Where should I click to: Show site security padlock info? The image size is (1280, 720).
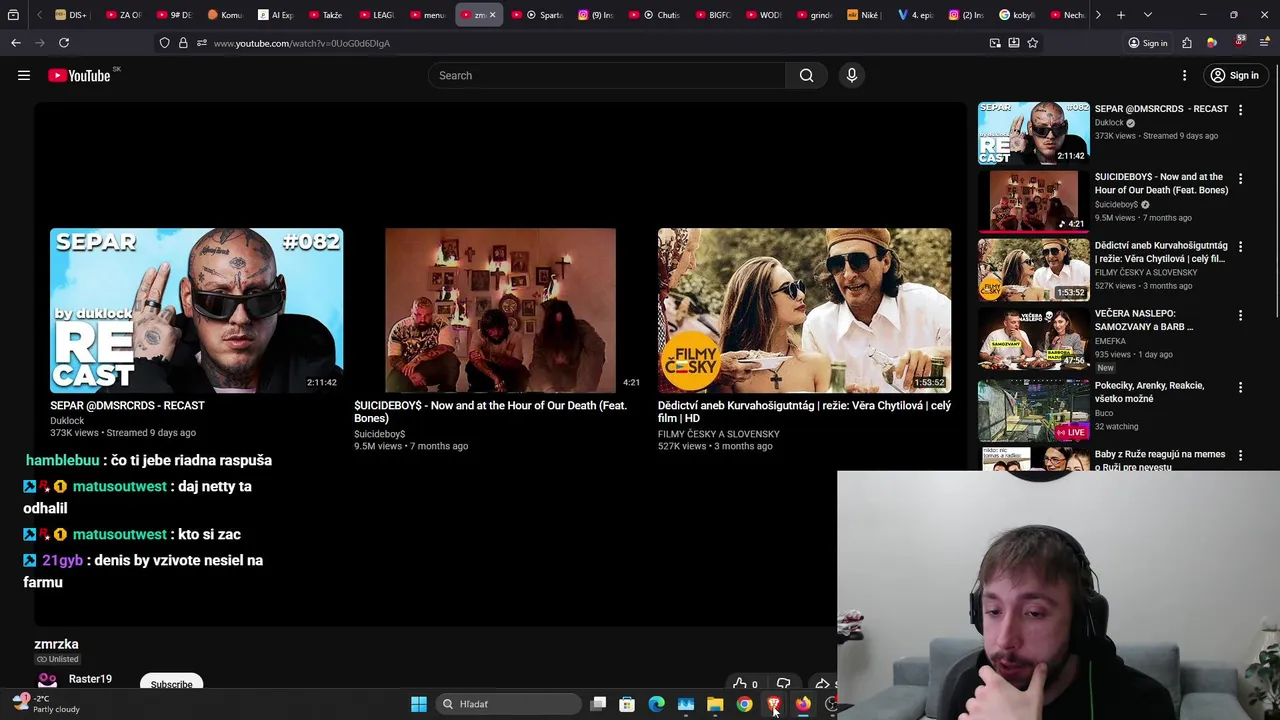point(183,43)
